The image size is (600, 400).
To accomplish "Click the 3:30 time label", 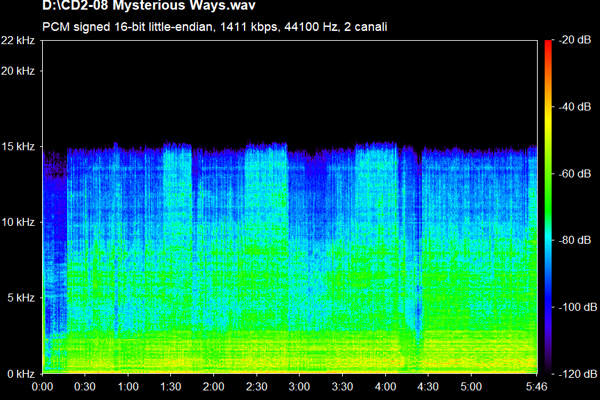I will (x=342, y=387).
